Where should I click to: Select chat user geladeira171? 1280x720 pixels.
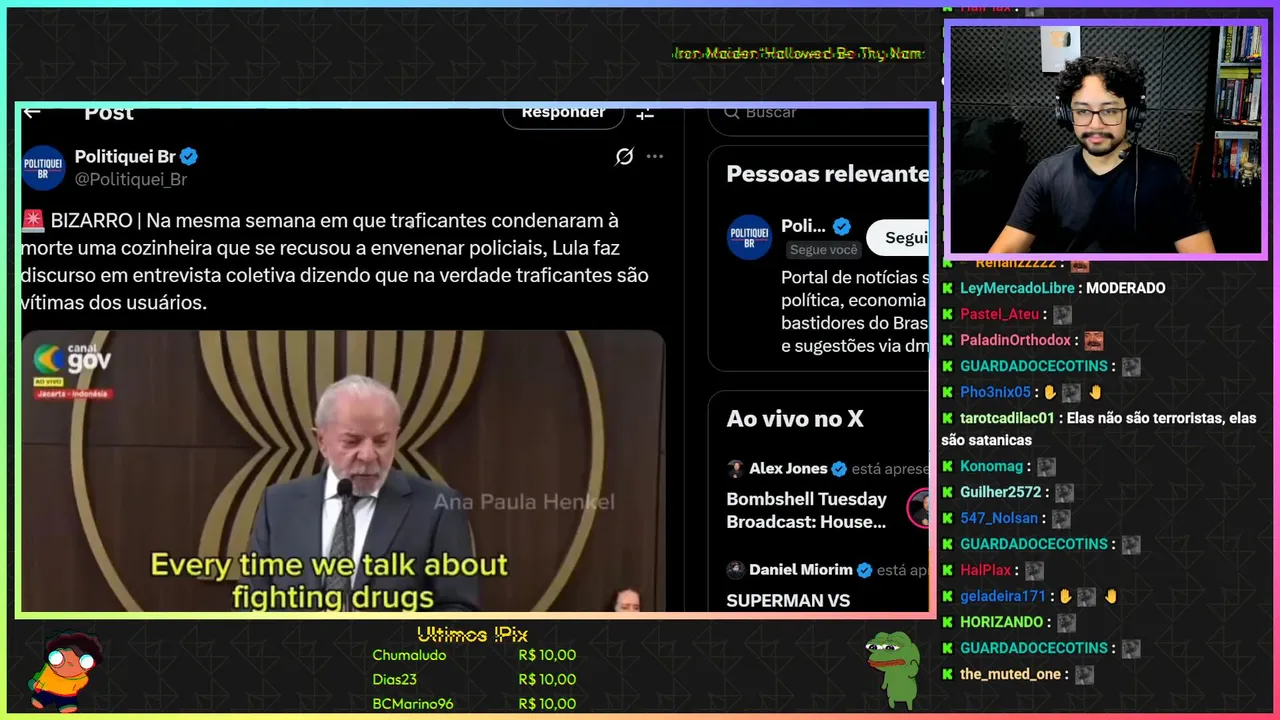[x=1003, y=596]
